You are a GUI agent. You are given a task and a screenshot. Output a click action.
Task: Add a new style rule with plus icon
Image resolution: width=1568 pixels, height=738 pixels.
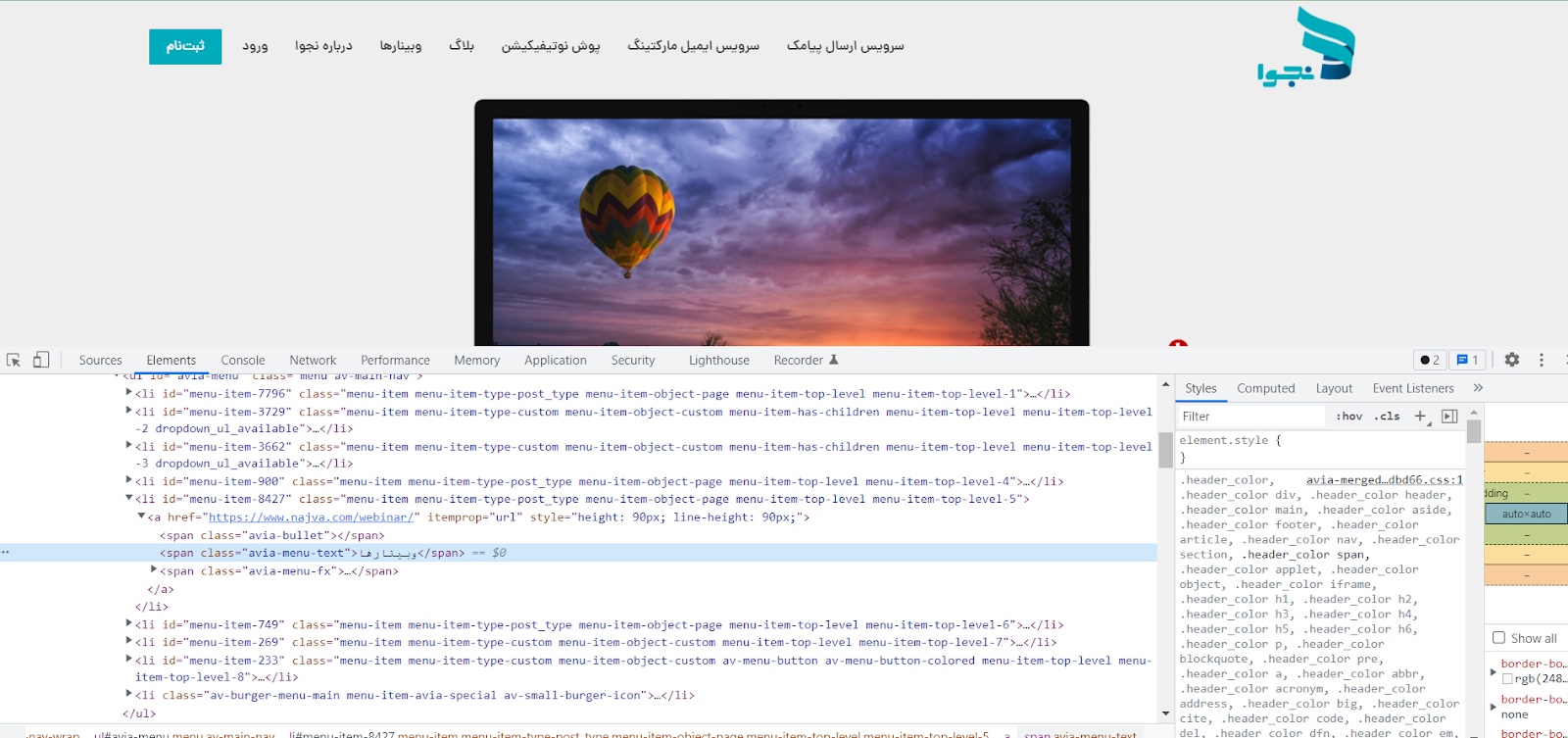click(x=1420, y=417)
